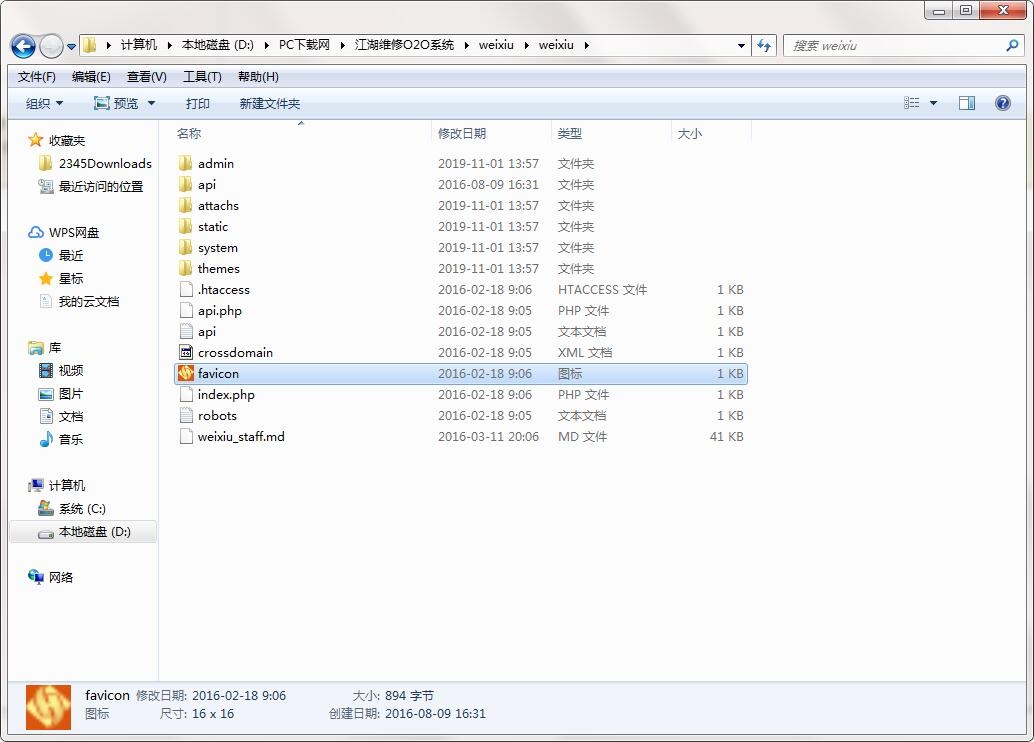Open the recent pages history dropdown
This screenshot has height=742, width=1034.
pos(71,47)
